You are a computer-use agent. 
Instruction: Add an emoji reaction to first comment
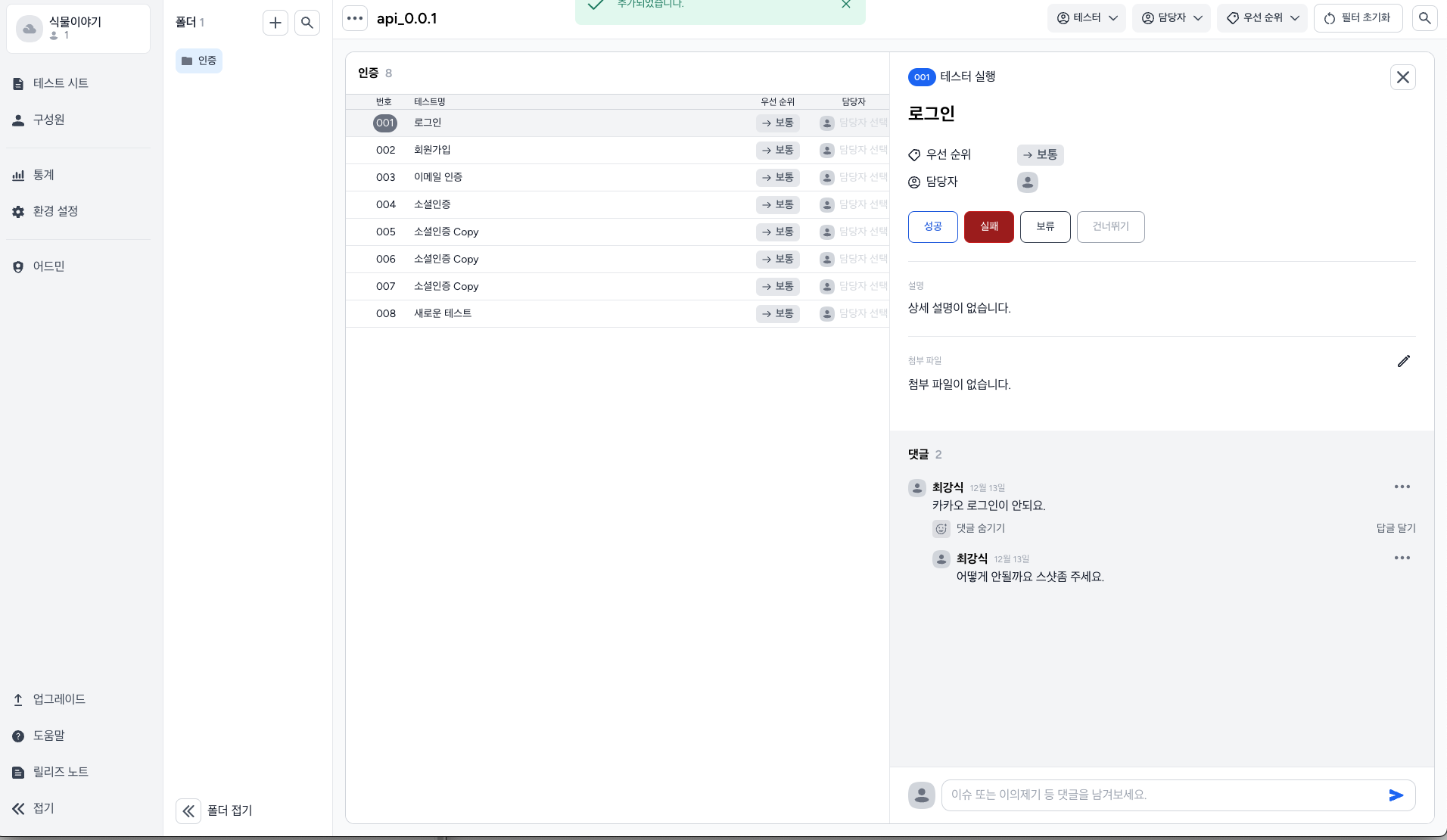coord(941,529)
